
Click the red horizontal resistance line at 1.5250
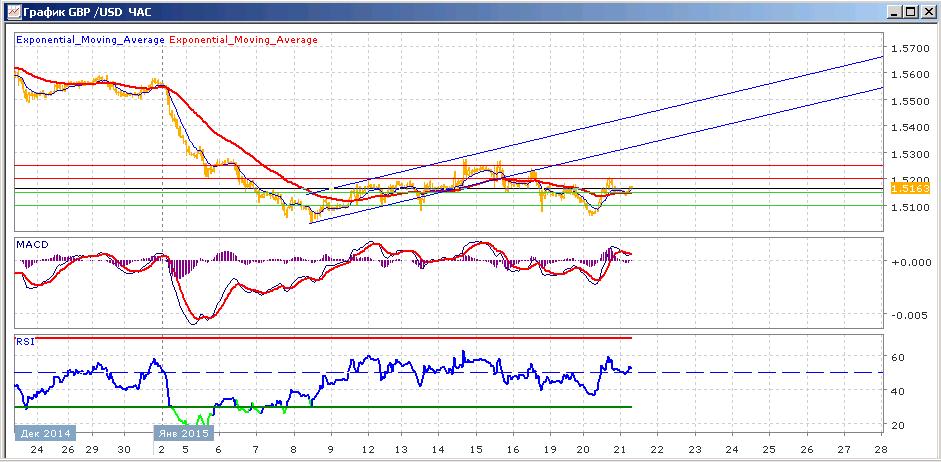[449, 165]
